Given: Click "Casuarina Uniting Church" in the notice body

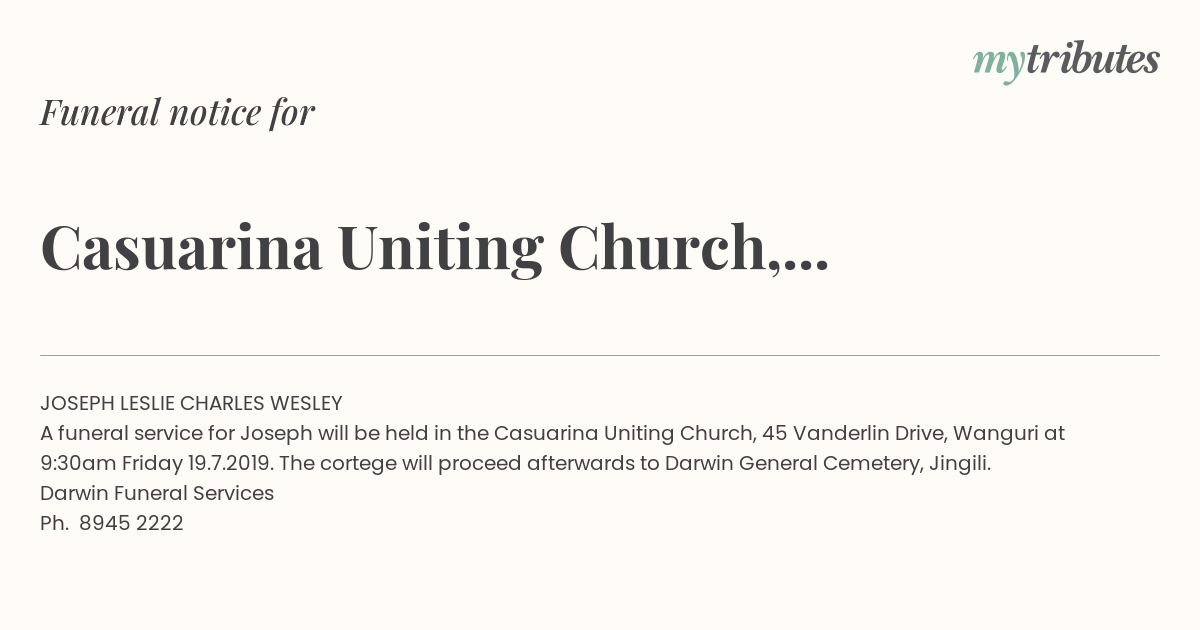Looking at the screenshot, I should click(624, 434).
